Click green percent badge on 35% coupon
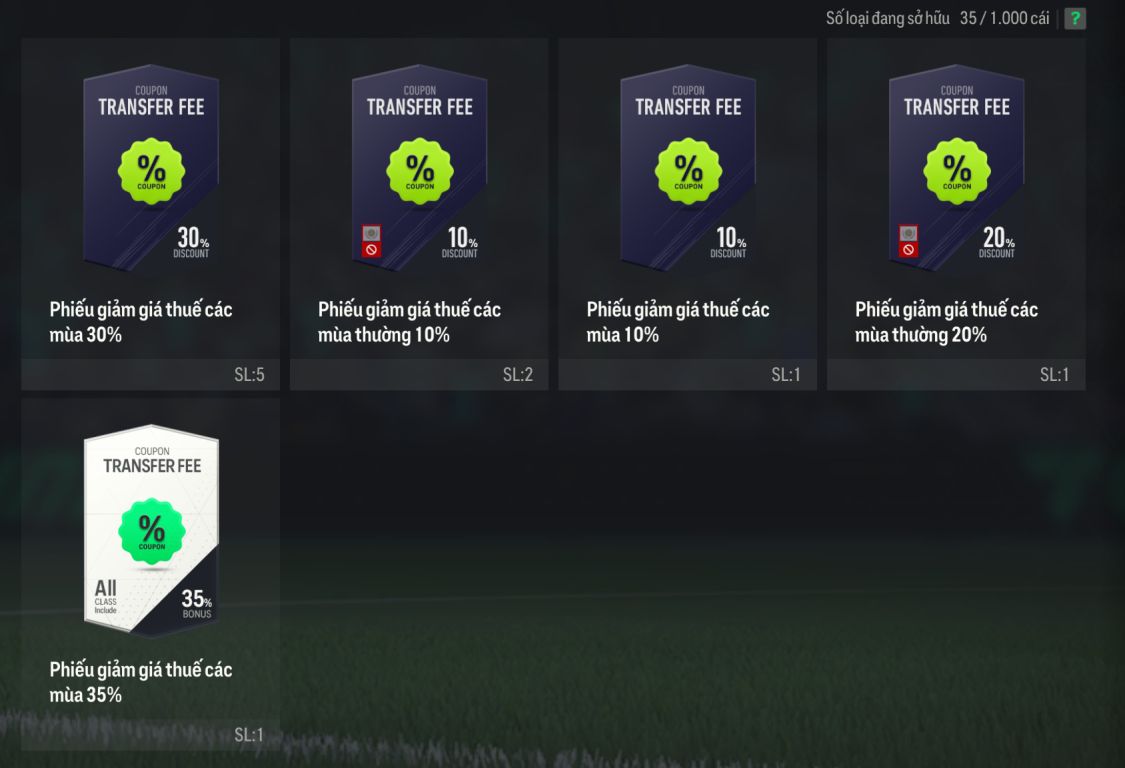The image size is (1125, 768). (x=151, y=531)
